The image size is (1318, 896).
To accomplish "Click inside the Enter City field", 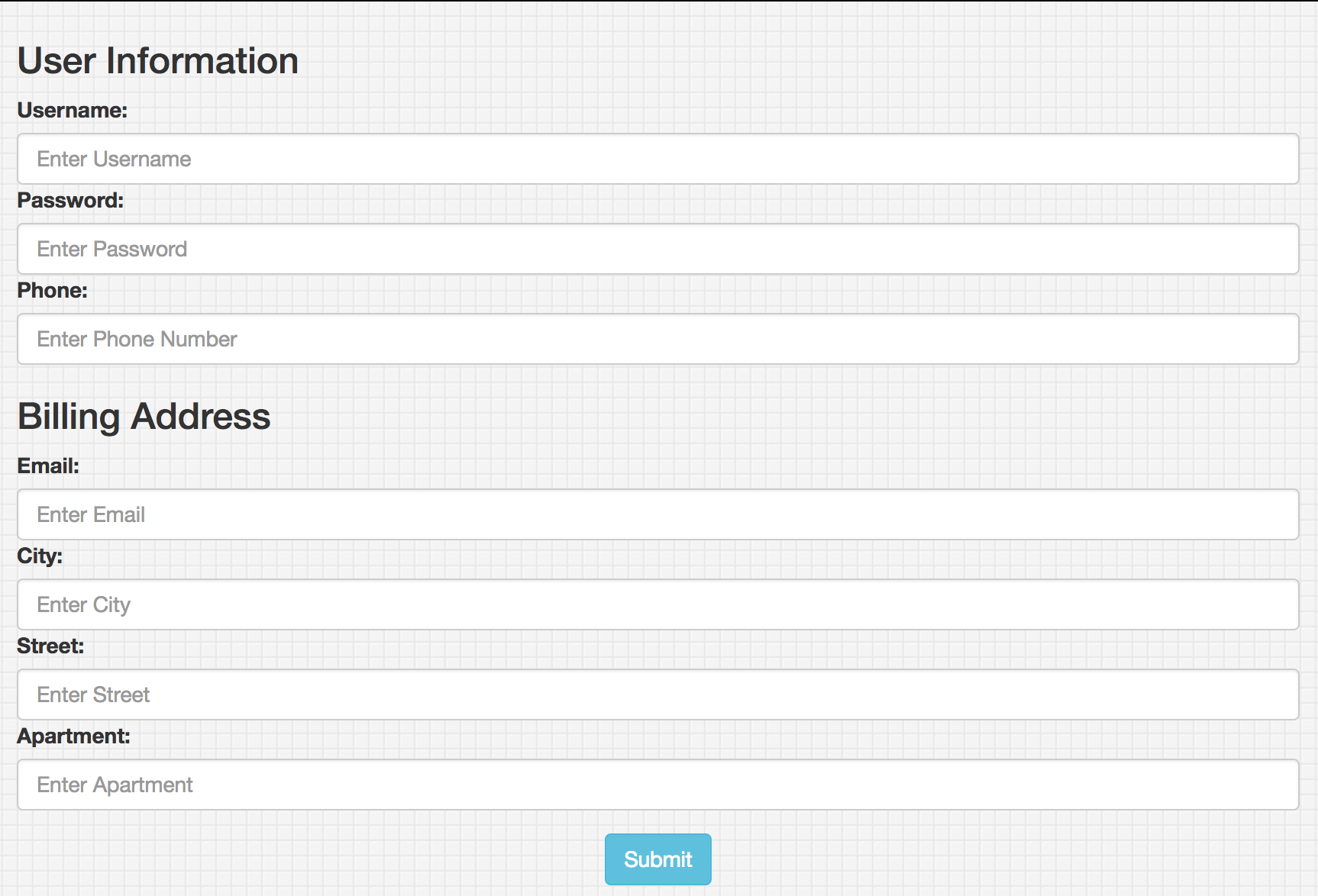I will 657,604.
